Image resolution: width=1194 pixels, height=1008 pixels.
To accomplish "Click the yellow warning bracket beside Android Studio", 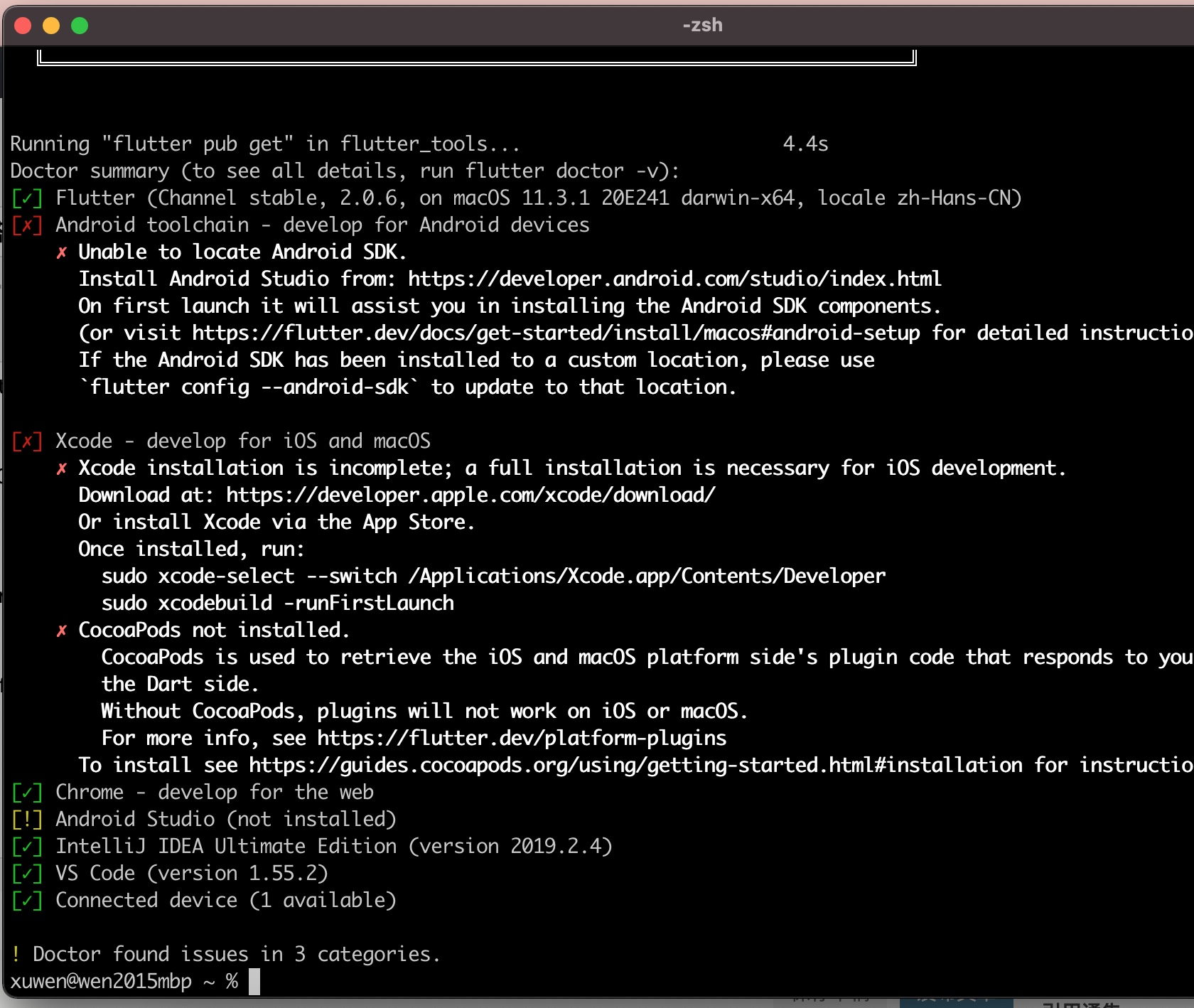I will tap(27, 820).
